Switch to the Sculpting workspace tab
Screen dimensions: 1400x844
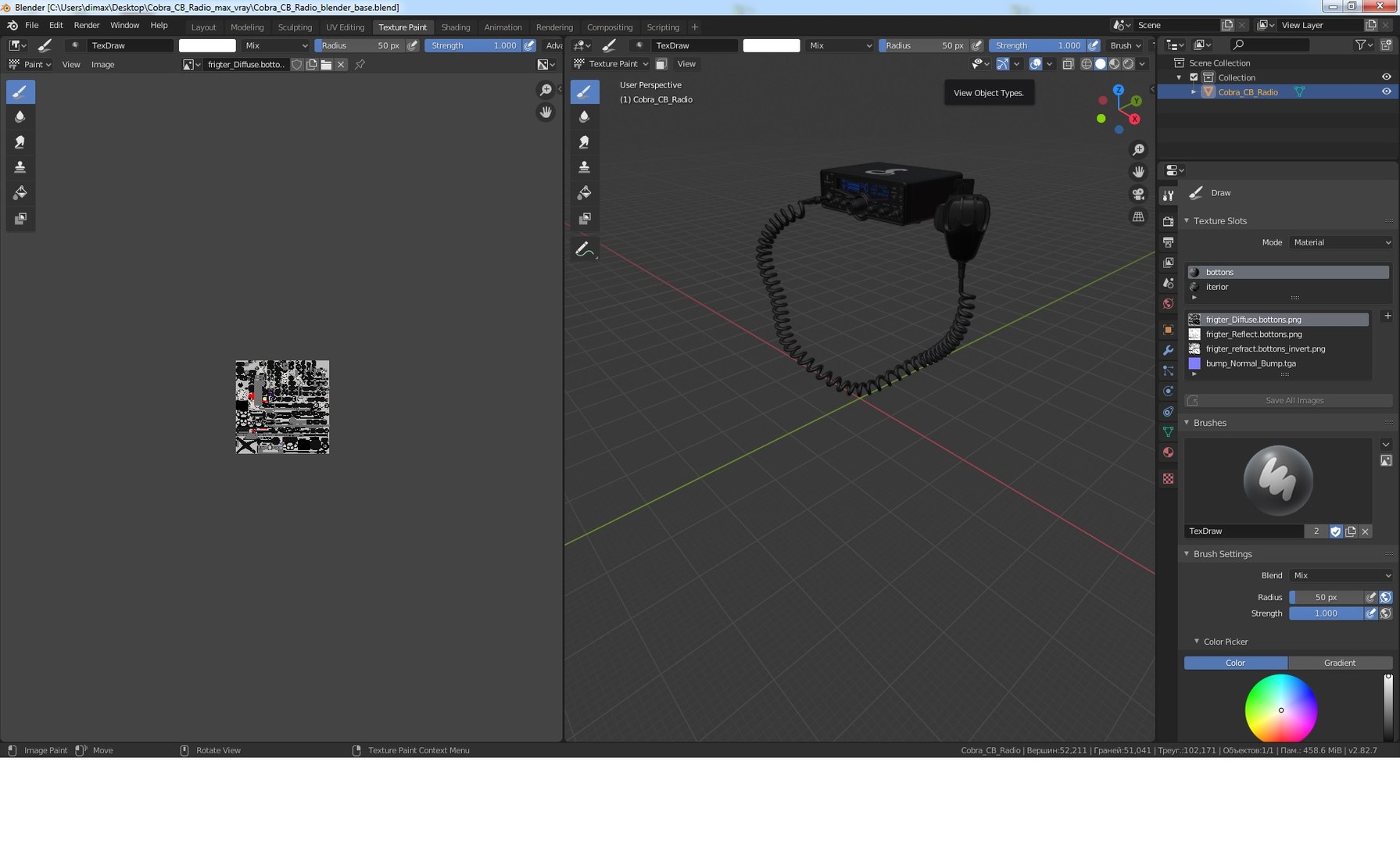tap(295, 27)
